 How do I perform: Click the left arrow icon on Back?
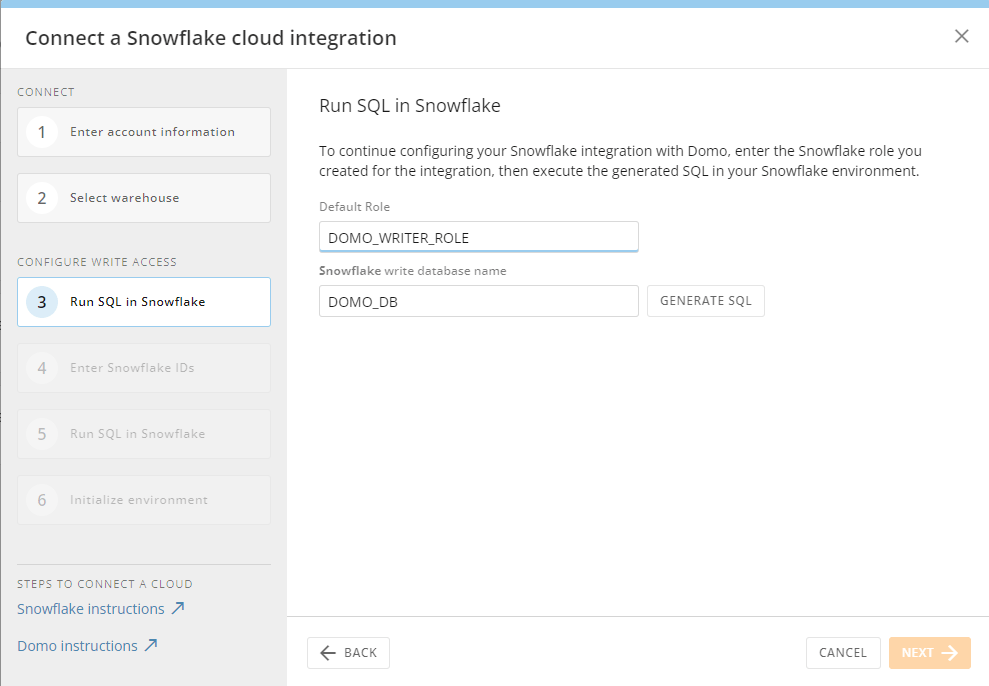328,653
